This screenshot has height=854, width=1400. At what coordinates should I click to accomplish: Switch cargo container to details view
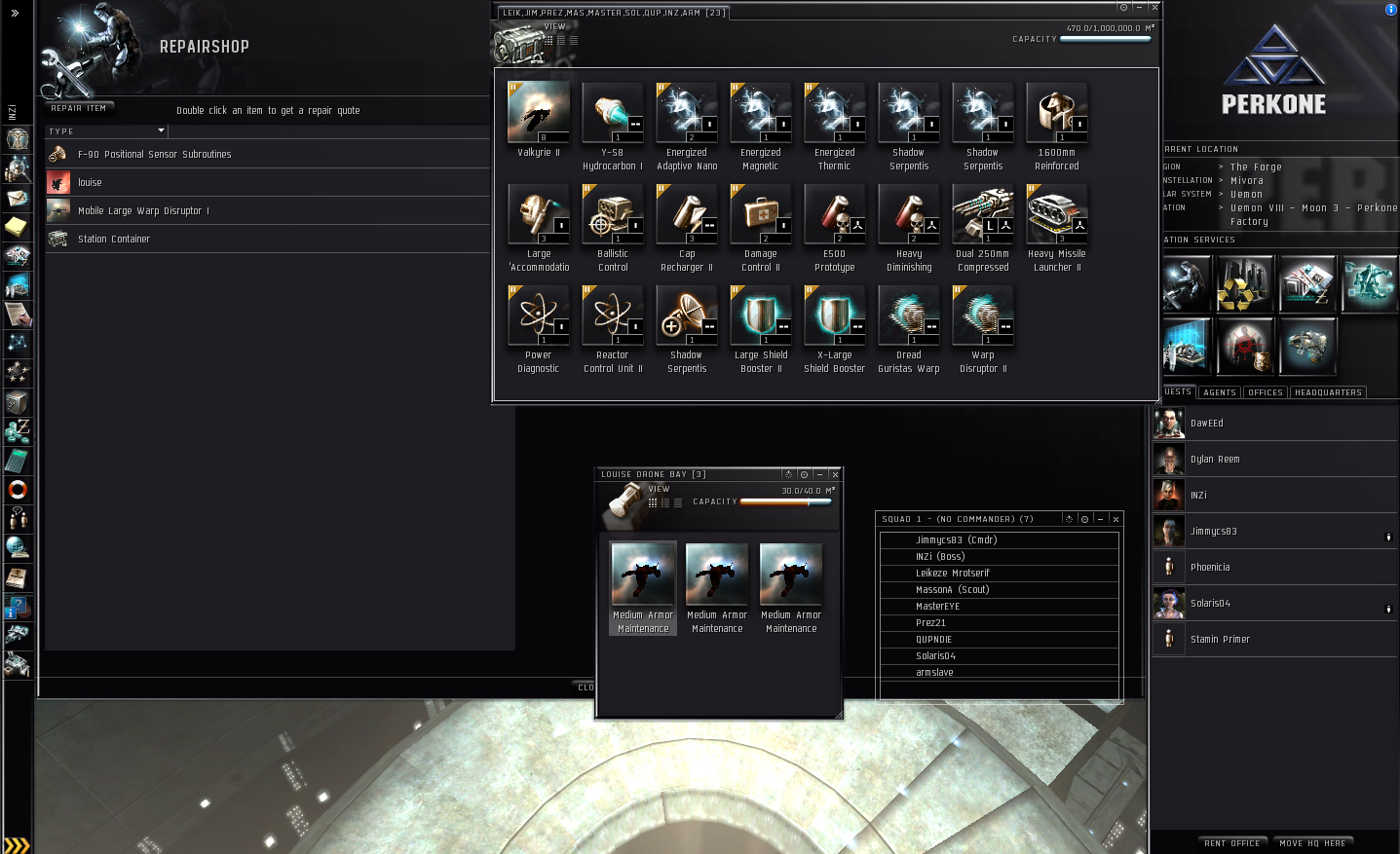click(x=561, y=40)
